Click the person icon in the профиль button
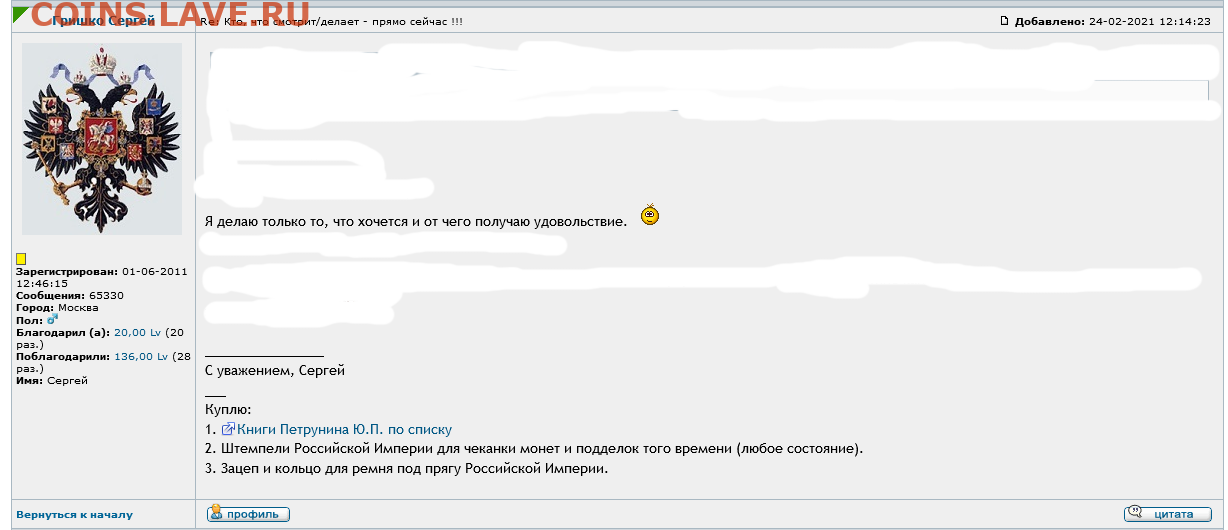Screen dimensions: 1228x530 [215, 514]
